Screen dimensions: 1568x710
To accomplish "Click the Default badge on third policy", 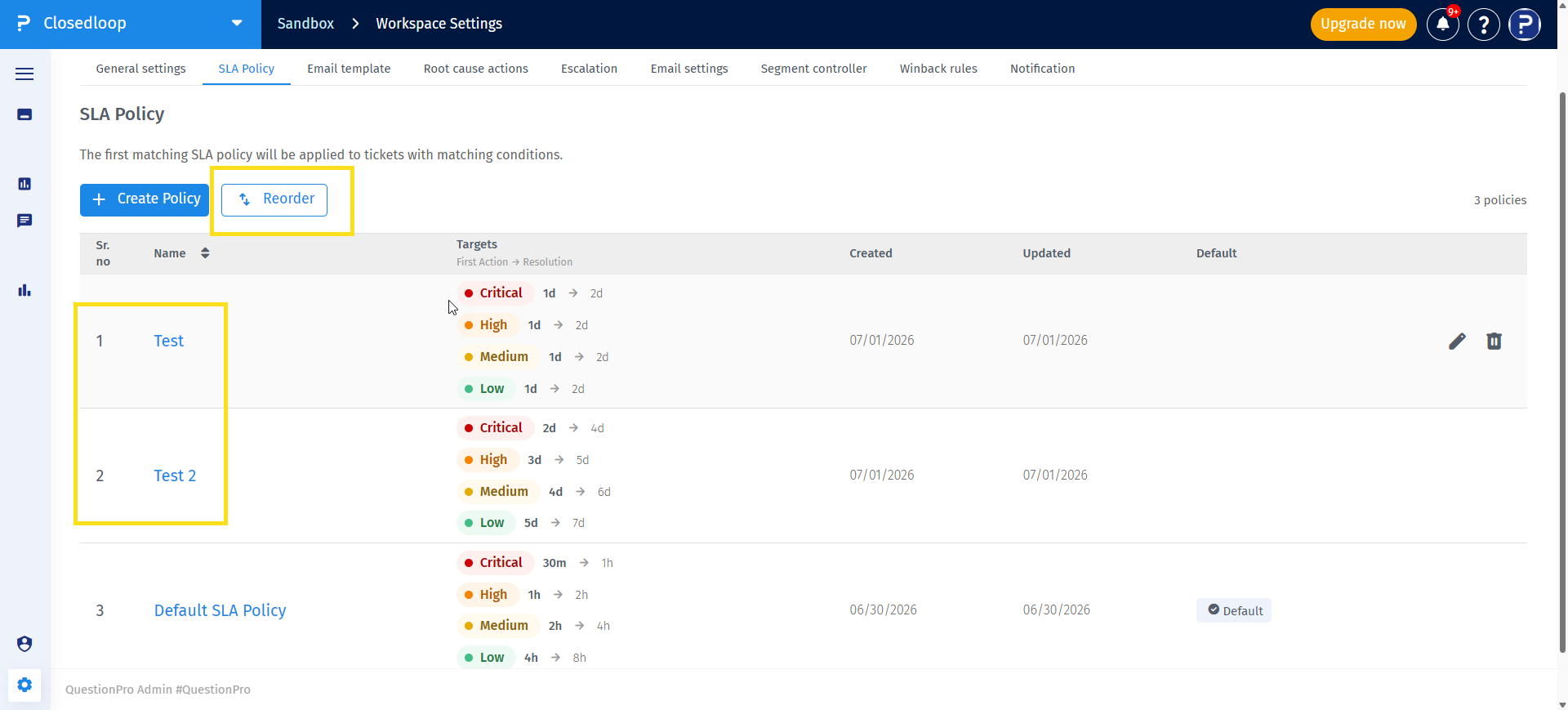I will [1234, 610].
